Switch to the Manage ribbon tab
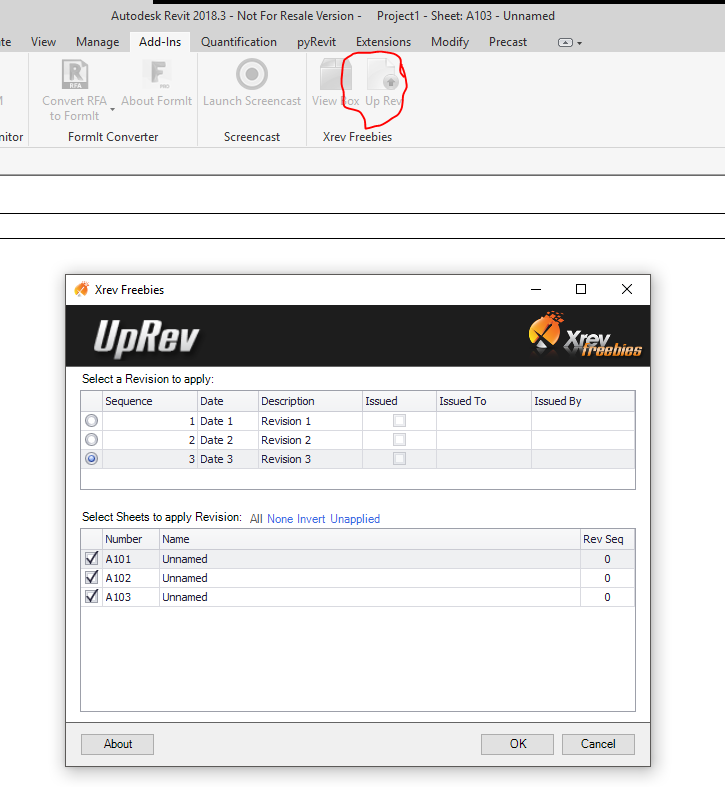This screenshot has height=787, width=725. 97,42
